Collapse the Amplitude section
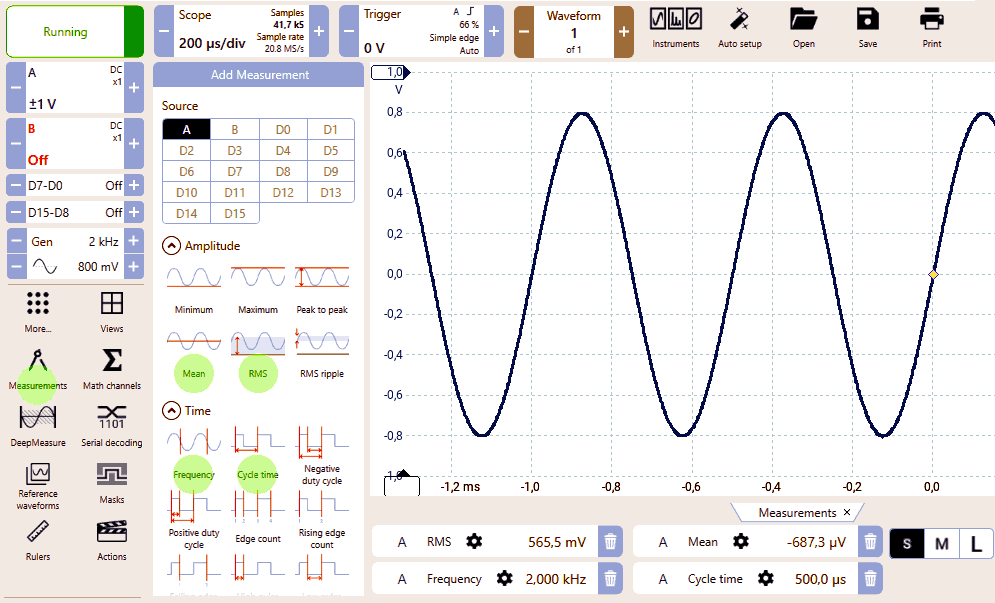This screenshot has width=995, height=603. click(171, 246)
